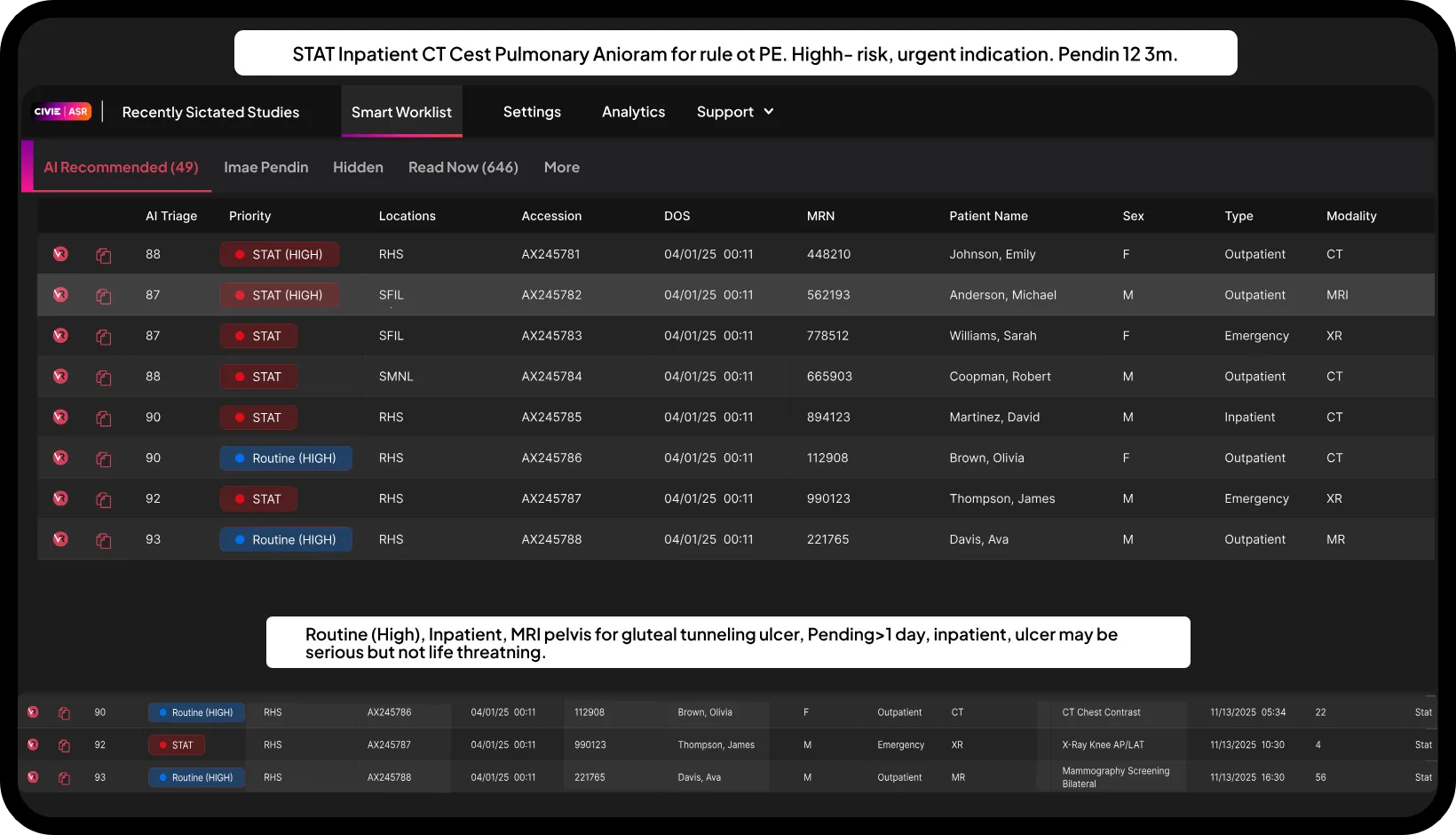Click Routine (HIGH) badge for Brown, Olivia
The width and height of the screenshot is (1456, 835).
[x=286, y=458]
